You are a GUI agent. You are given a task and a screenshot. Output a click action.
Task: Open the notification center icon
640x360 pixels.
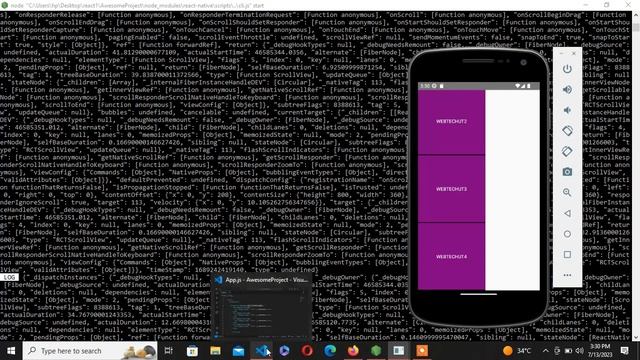624,351
